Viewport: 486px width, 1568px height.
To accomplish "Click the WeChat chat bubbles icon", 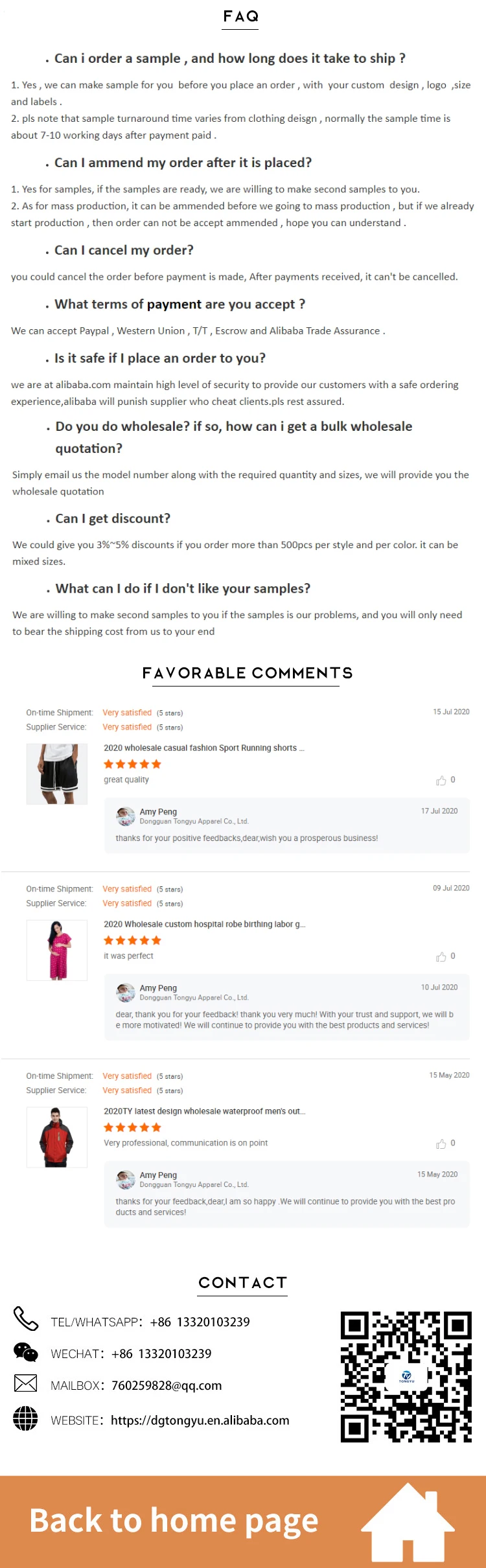I will (26, 1352).
